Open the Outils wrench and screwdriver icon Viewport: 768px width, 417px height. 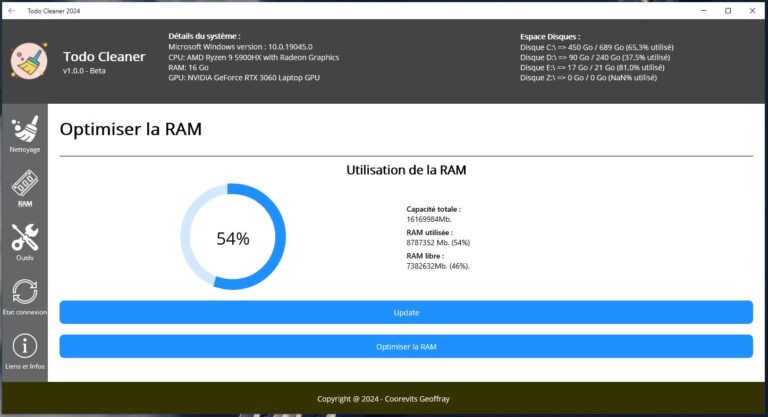coord(25,237)
